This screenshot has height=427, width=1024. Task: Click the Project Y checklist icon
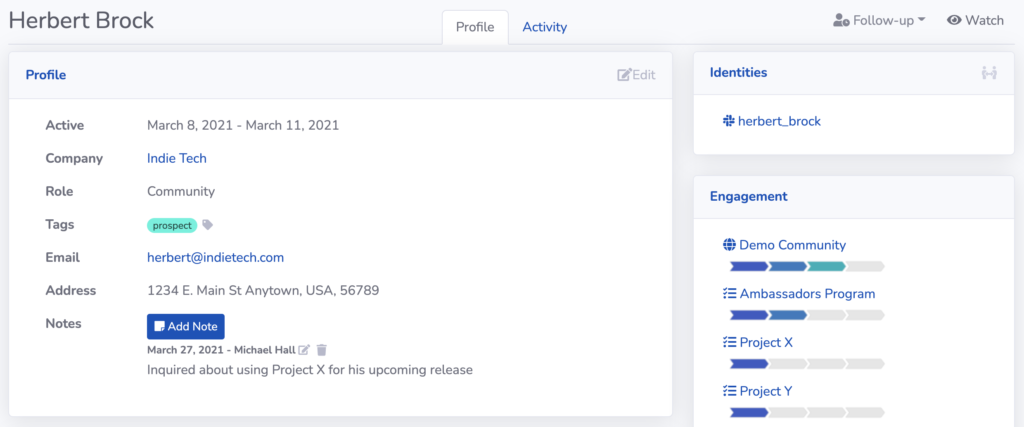(729, 391)
